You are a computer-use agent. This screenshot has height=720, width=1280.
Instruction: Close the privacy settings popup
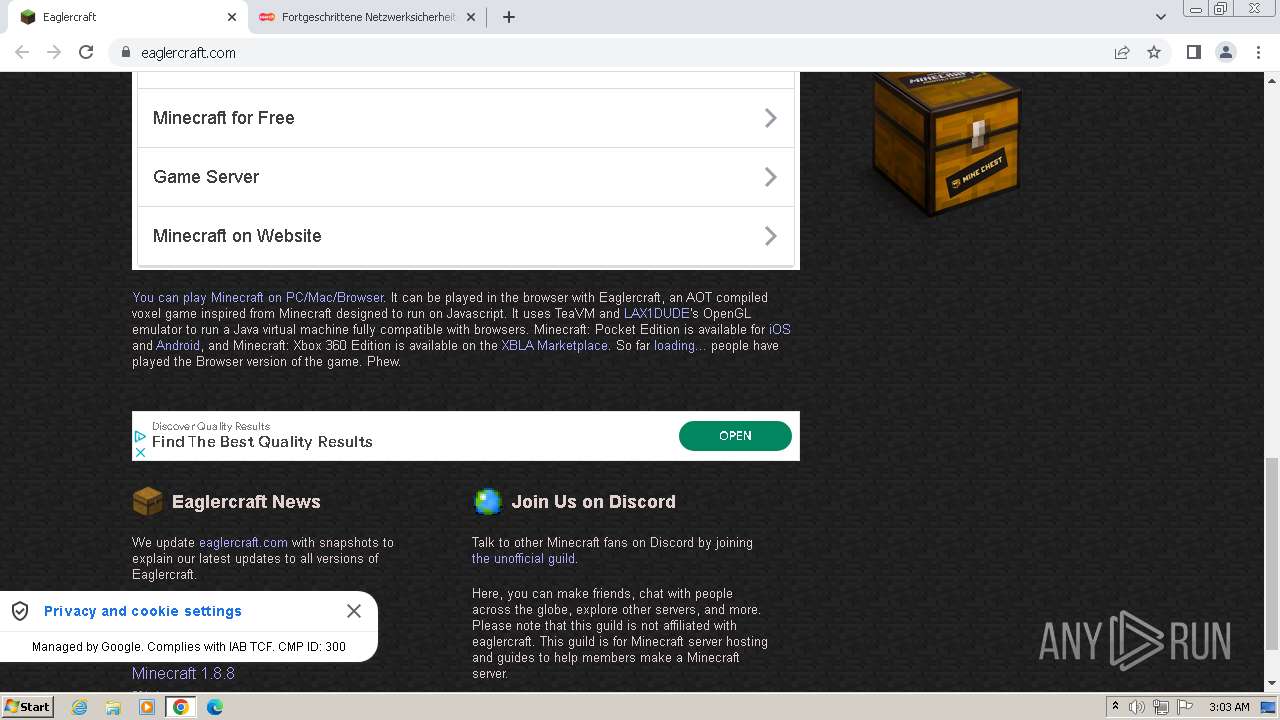[x=354, y=611]
